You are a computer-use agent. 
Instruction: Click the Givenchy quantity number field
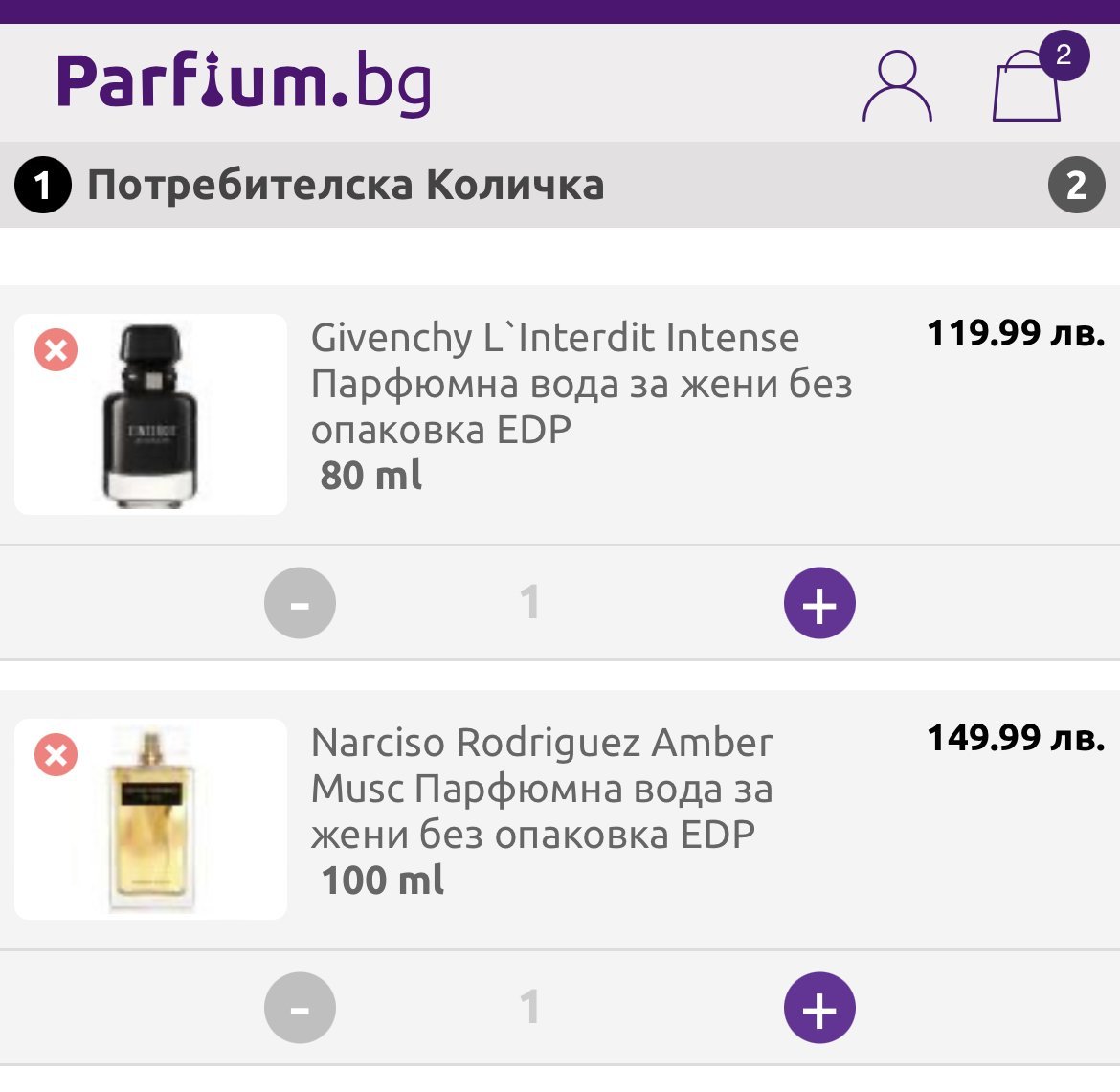pyautogui.click(x=529, y=604)
